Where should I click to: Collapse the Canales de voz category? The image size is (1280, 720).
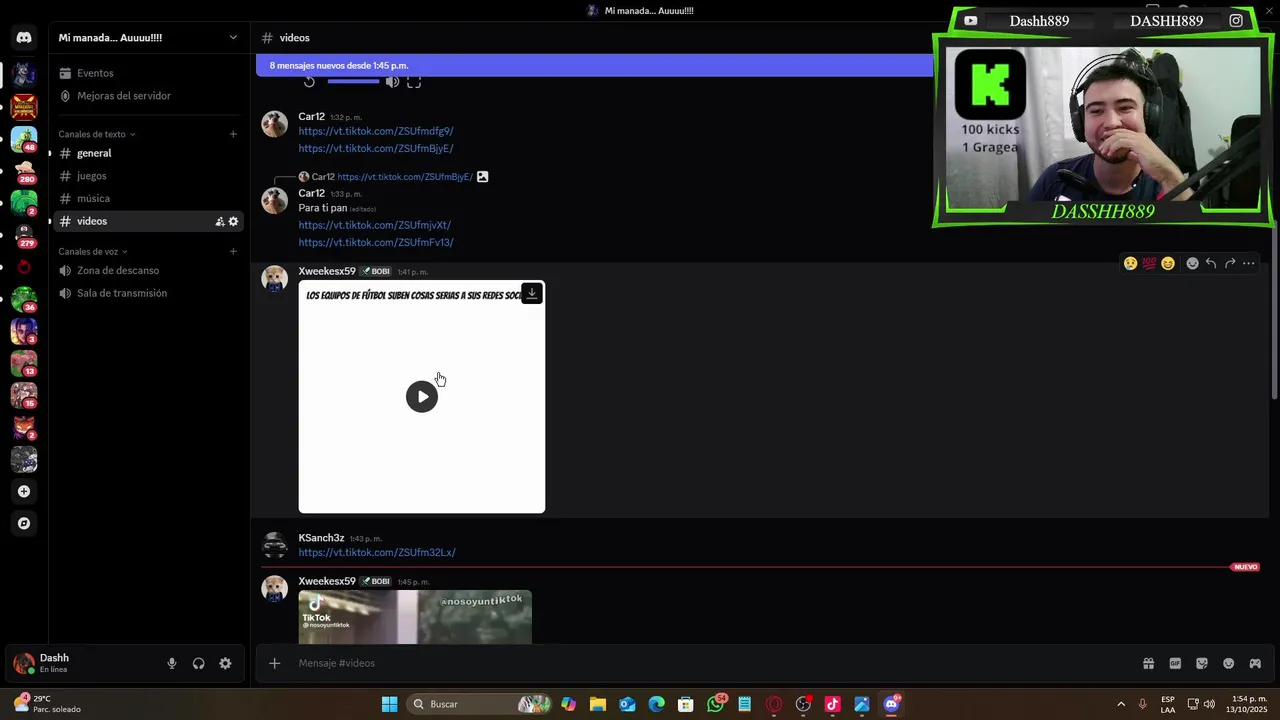92,252
